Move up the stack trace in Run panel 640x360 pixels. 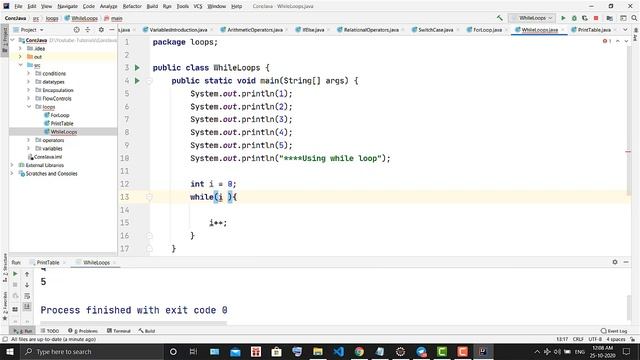click(27, 274)
